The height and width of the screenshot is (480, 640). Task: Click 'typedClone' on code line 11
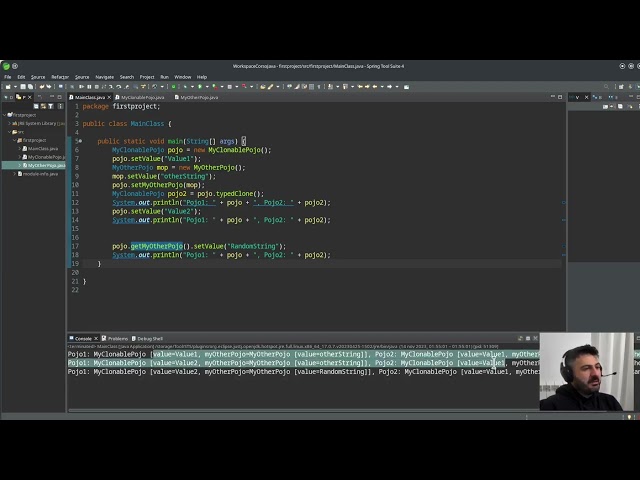click(235, 194)
